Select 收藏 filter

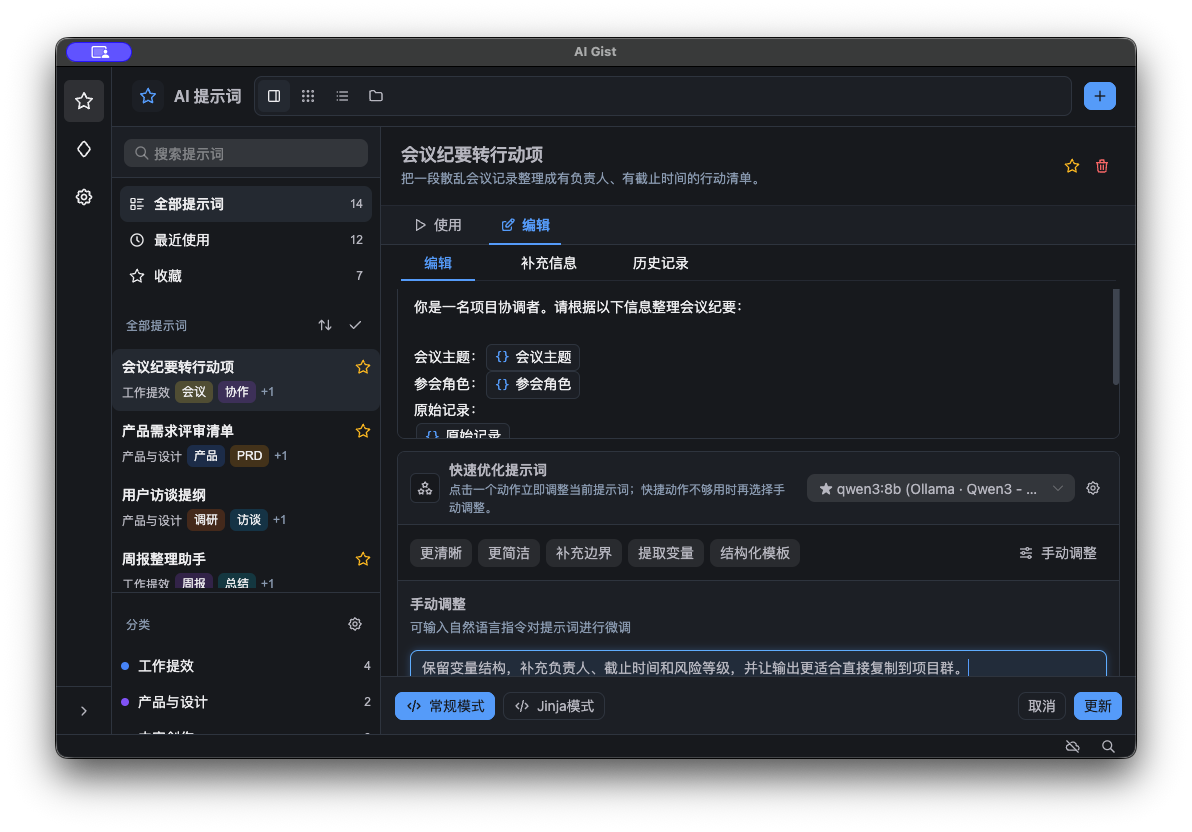point(246,275)
